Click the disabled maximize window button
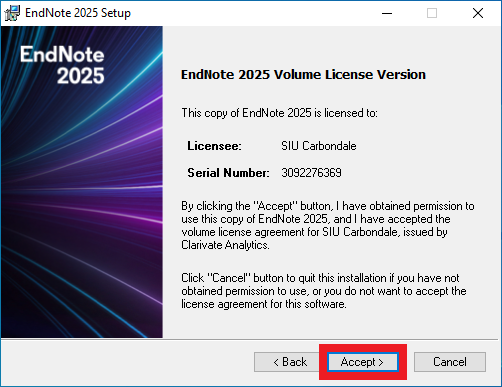 click(432, 13)
